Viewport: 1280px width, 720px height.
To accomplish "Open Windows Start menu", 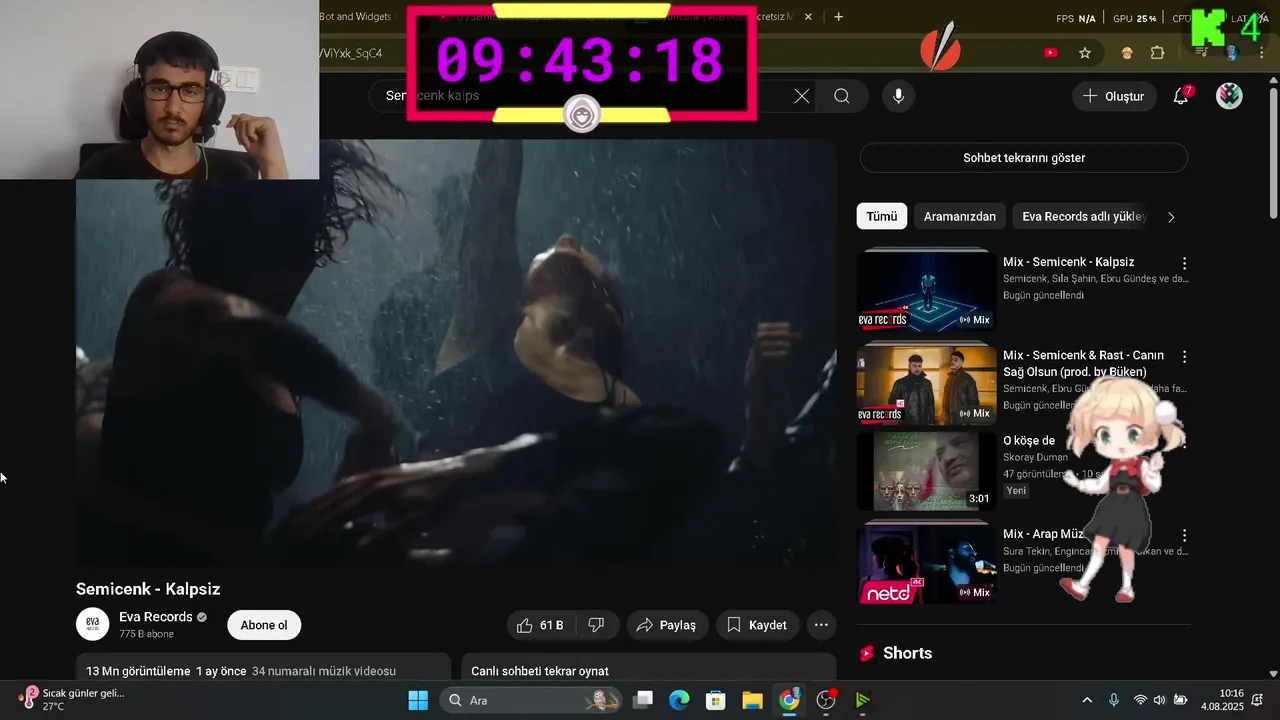I will pos(418,700).
